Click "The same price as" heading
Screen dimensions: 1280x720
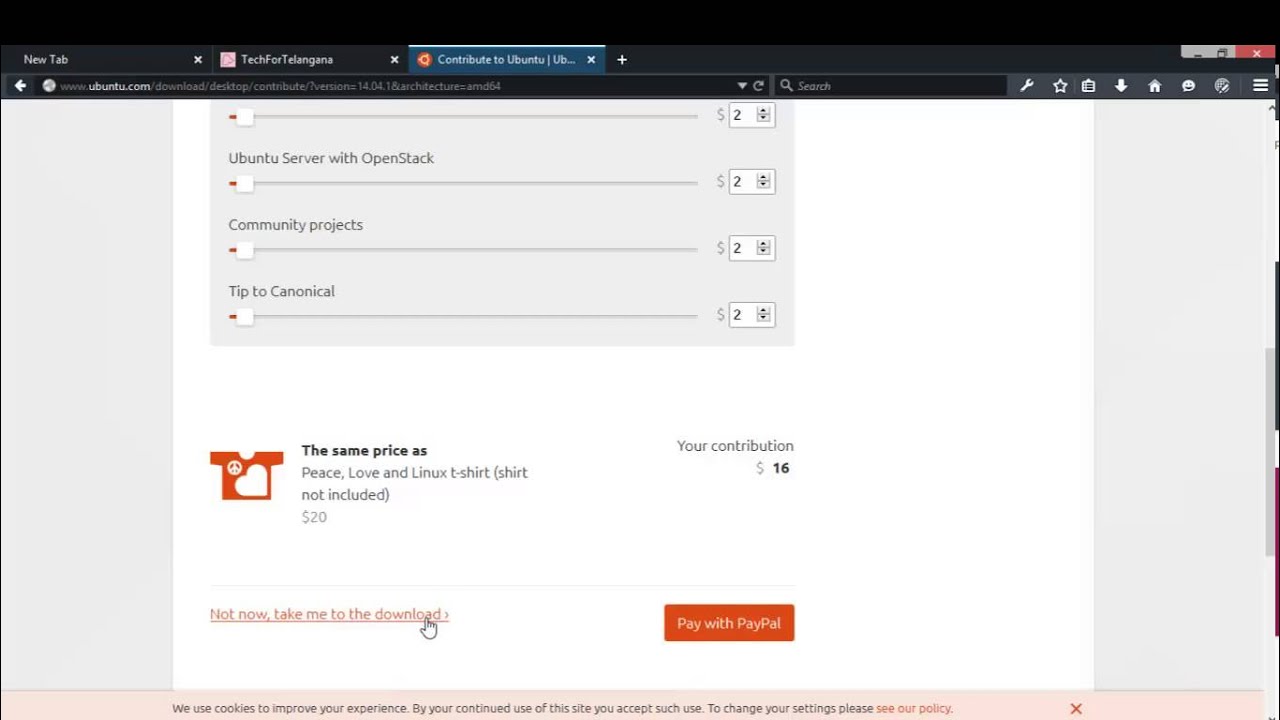(x=364, y=451)
